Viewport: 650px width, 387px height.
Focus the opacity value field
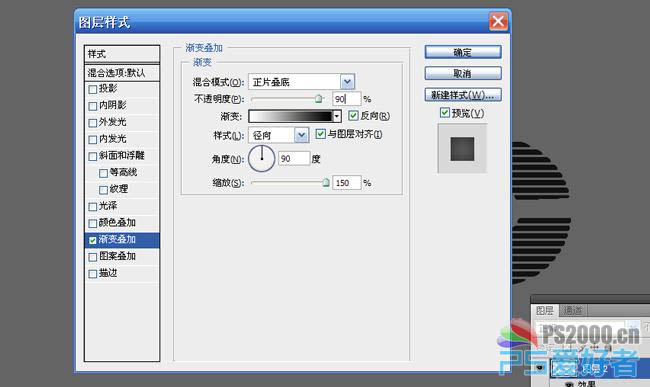(347, 99)
